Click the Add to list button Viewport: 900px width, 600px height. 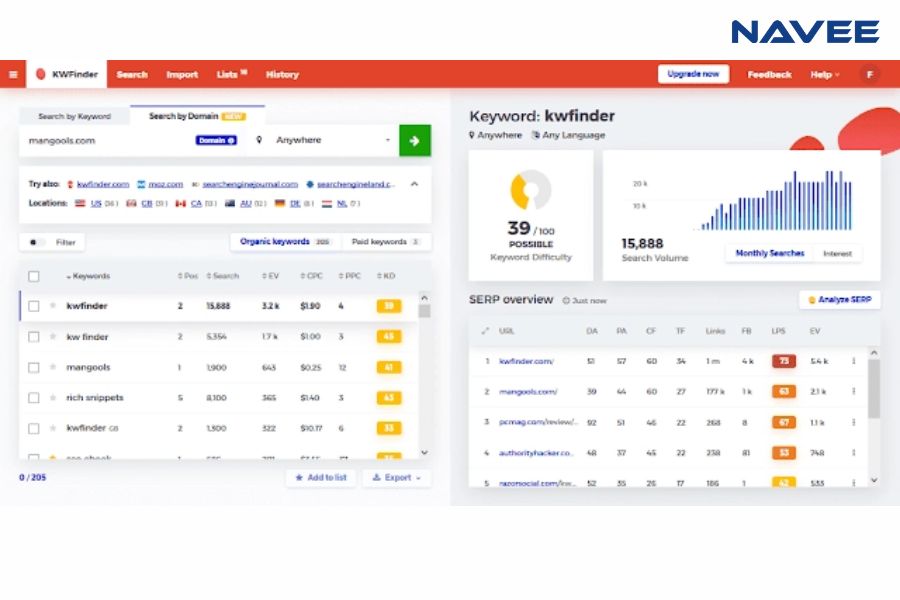[x=321, y=478]
